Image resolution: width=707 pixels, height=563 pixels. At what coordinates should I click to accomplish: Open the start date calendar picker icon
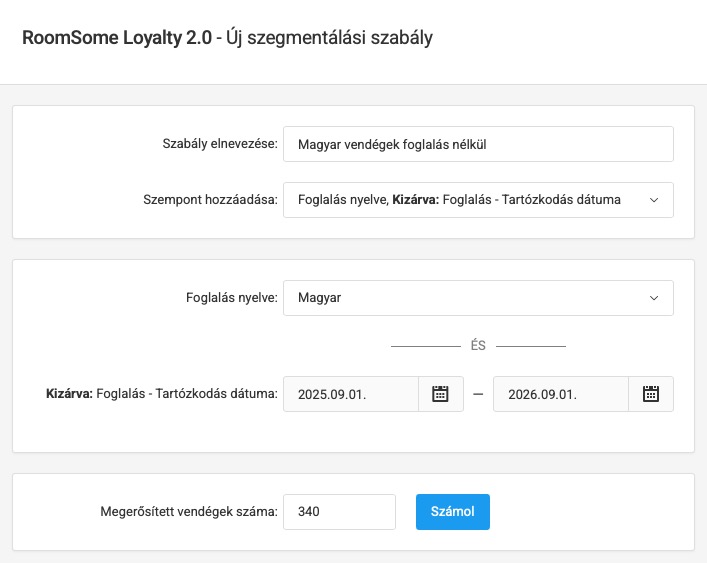(x=440, y=394)
